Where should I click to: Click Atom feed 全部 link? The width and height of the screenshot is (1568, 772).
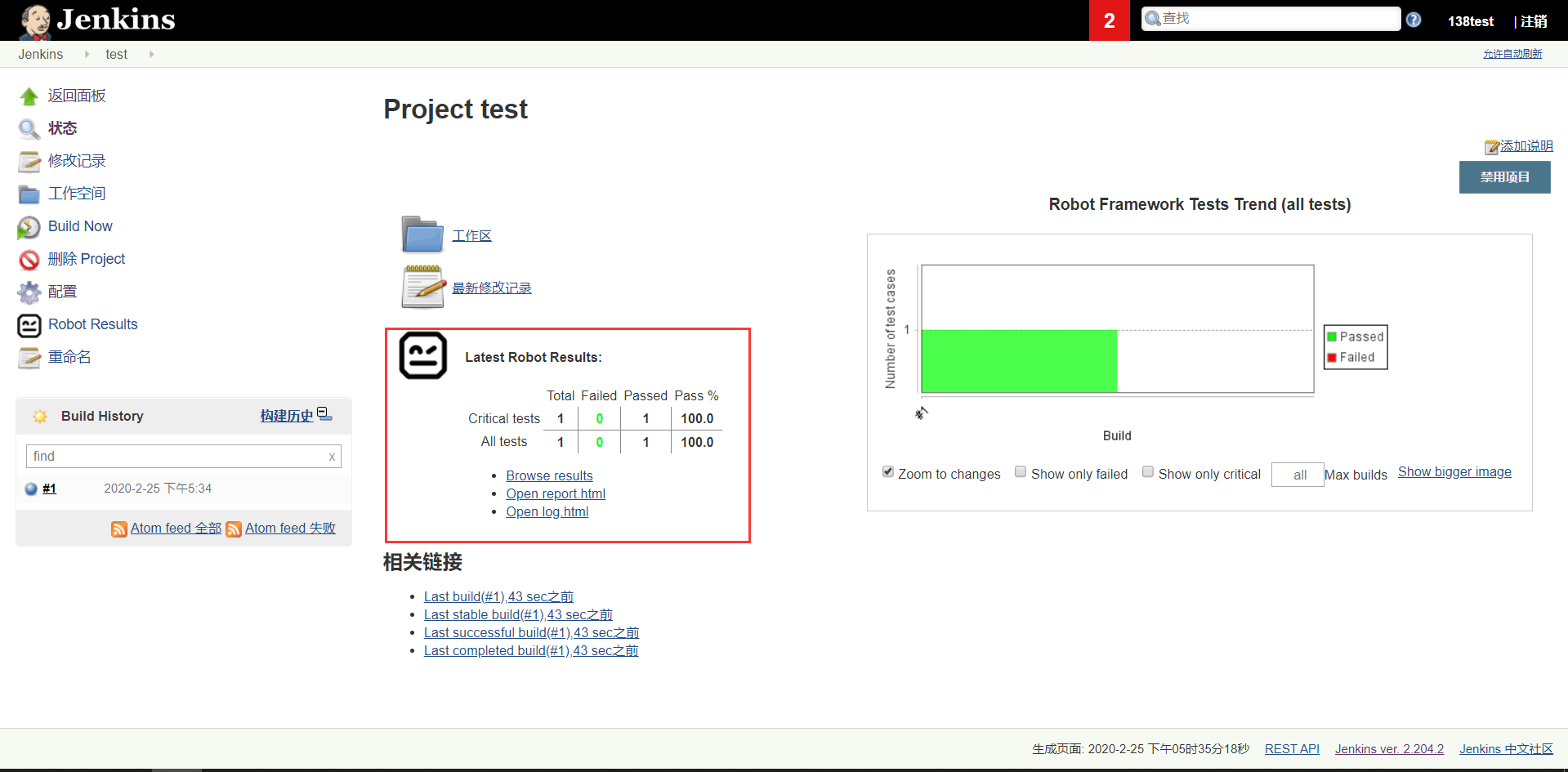coord(176,529)
